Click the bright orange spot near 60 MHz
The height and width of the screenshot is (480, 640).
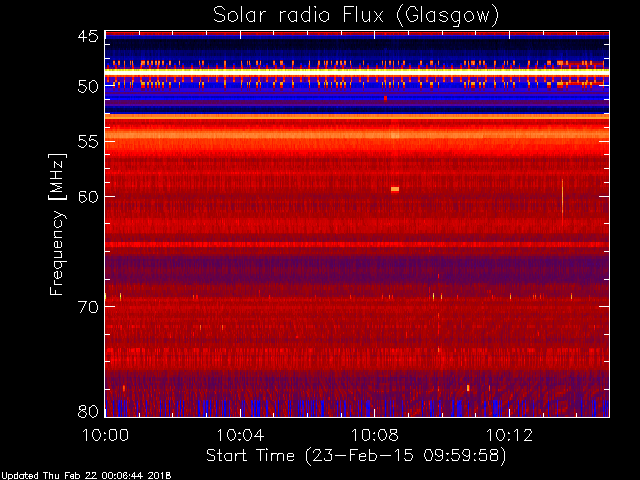[395, 189]
